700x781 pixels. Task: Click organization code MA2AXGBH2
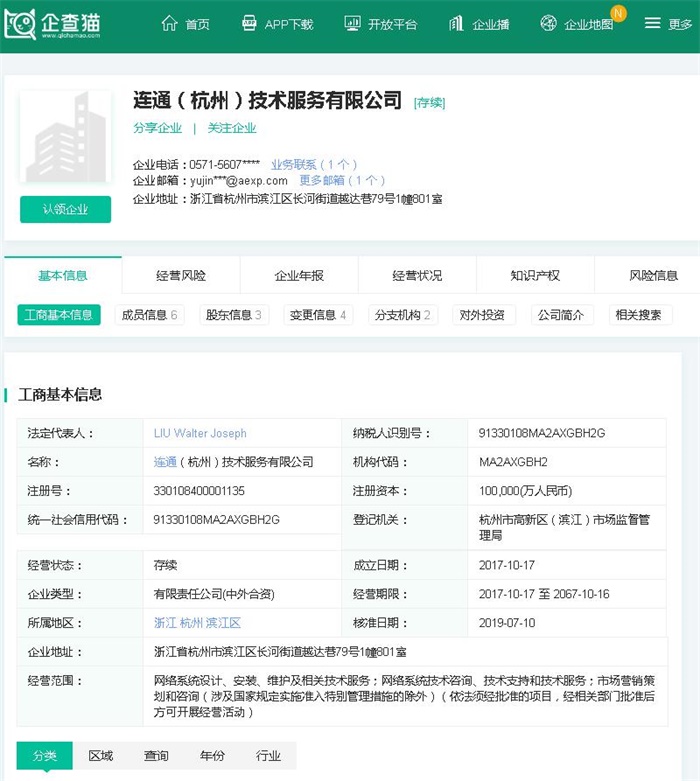click(x=513, y=462)
